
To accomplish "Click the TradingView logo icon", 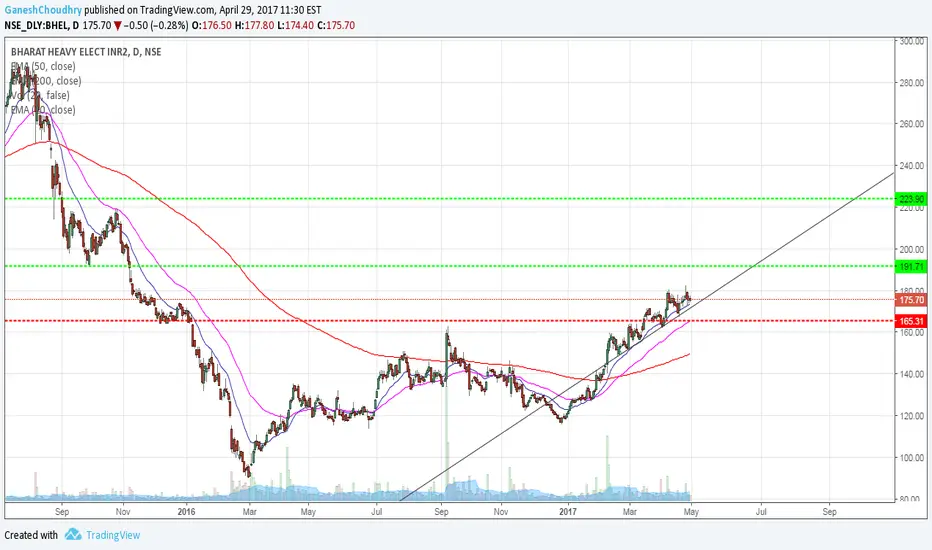I will pos(73,535).
